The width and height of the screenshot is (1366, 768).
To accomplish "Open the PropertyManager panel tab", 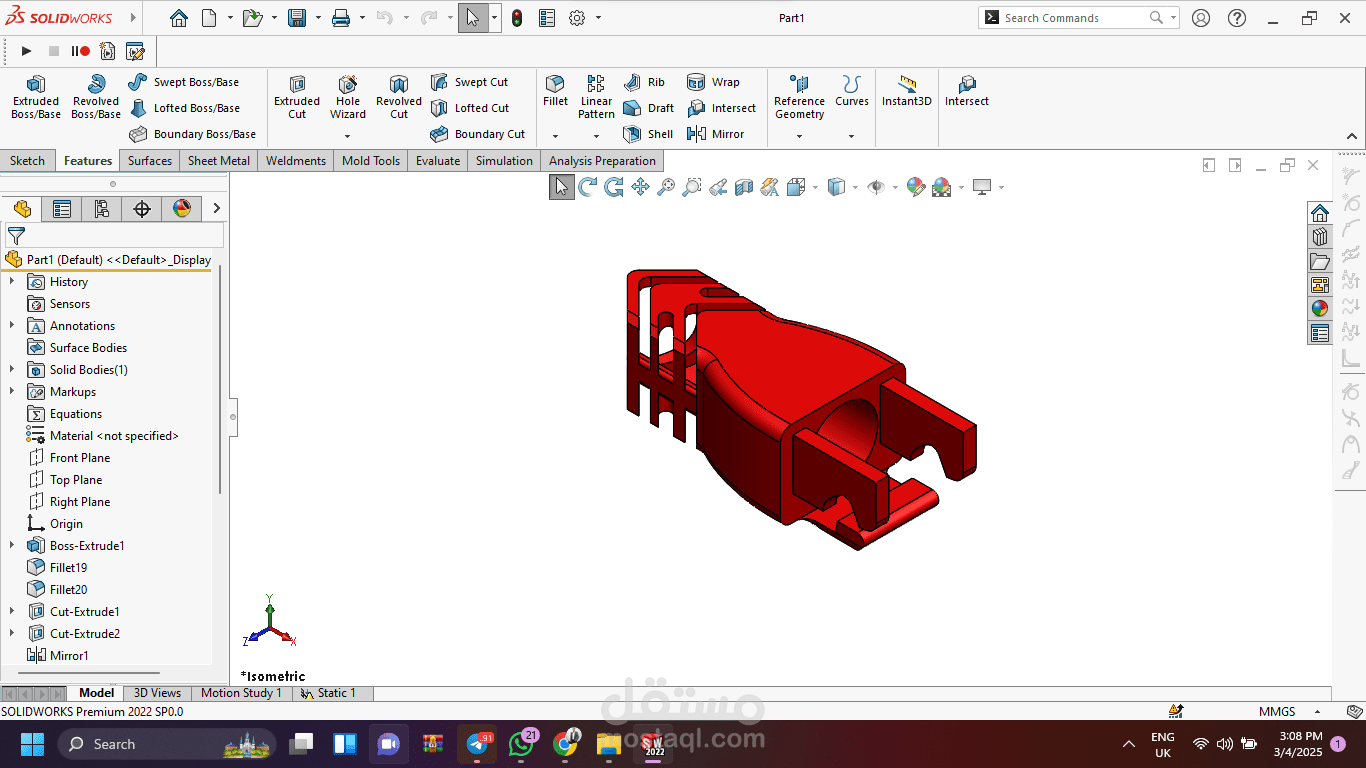I will click(62, 209).
